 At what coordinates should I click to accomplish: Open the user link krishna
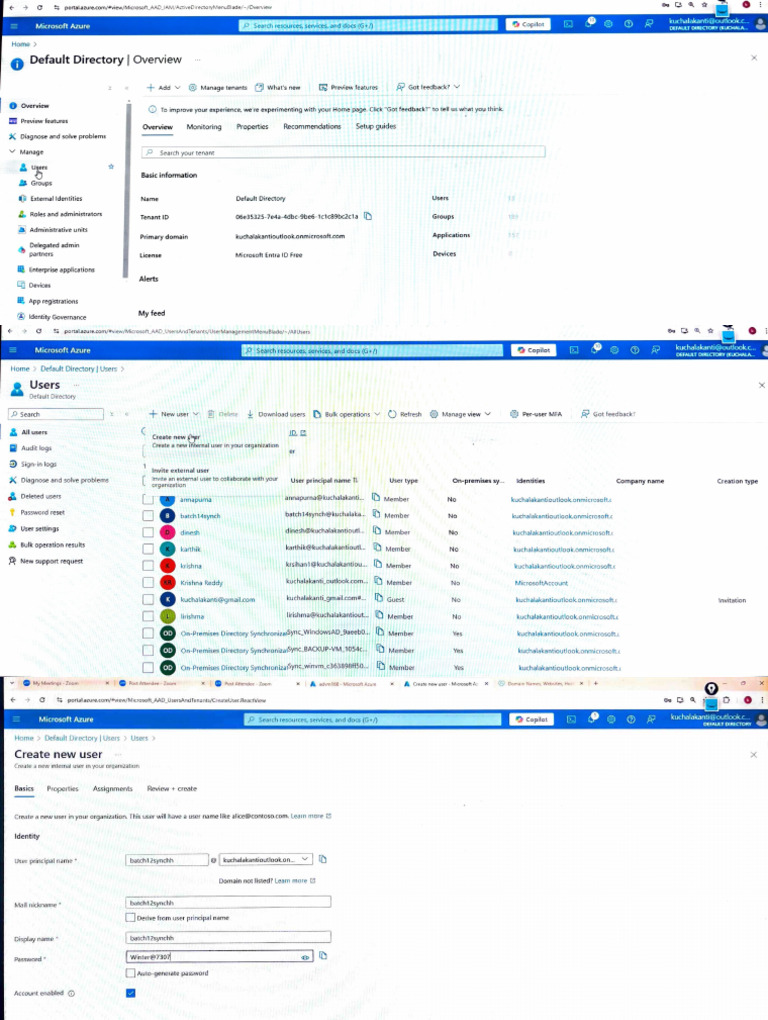[191, 566]
